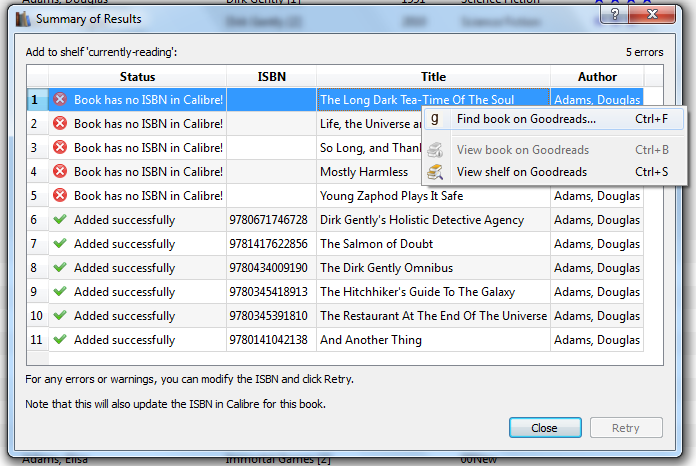Choose Find book on Goodreads... menu entry
This screenshot has width=696, height=466.
point(554,119)
